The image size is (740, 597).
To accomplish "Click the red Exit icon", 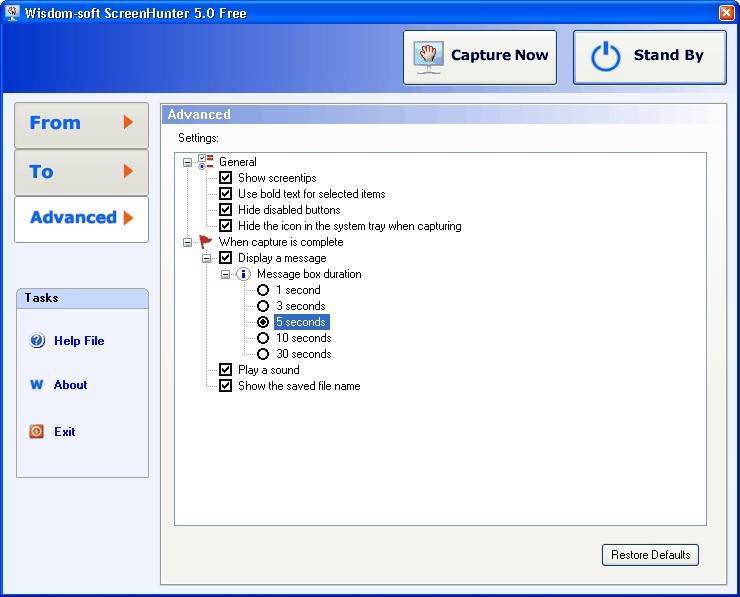I will point(36,431).
